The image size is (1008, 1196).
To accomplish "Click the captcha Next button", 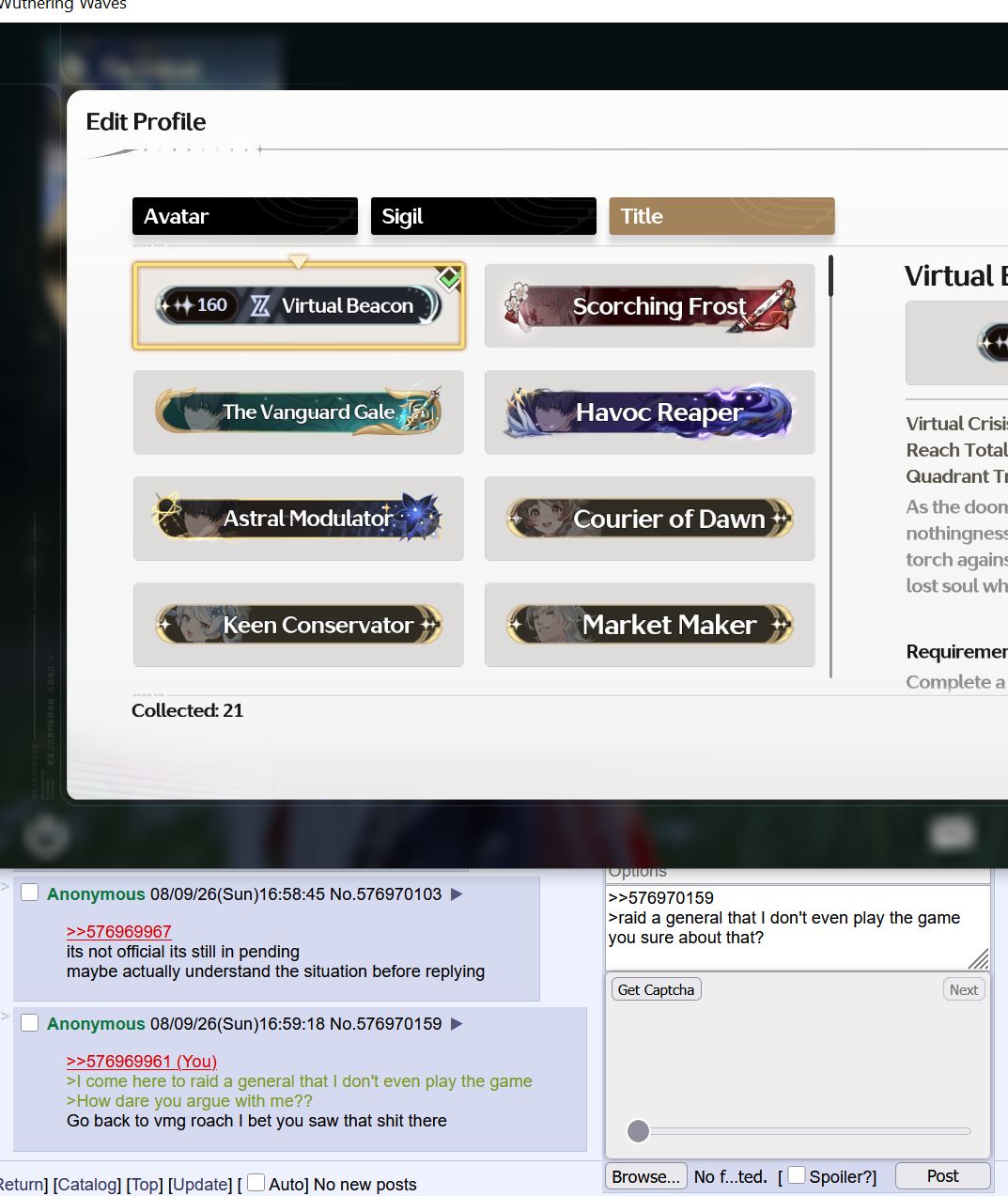I will [964, 989].
